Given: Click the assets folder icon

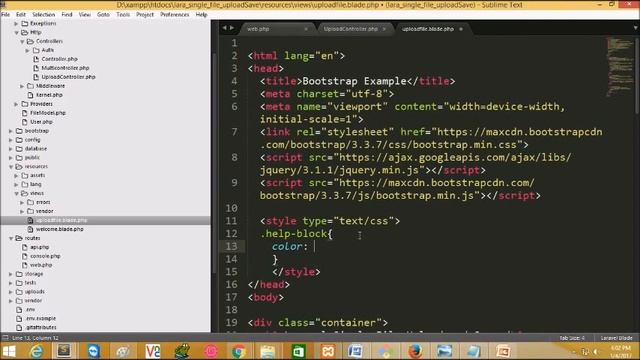Looking at the screenshot, I should [x=24, y=175].
